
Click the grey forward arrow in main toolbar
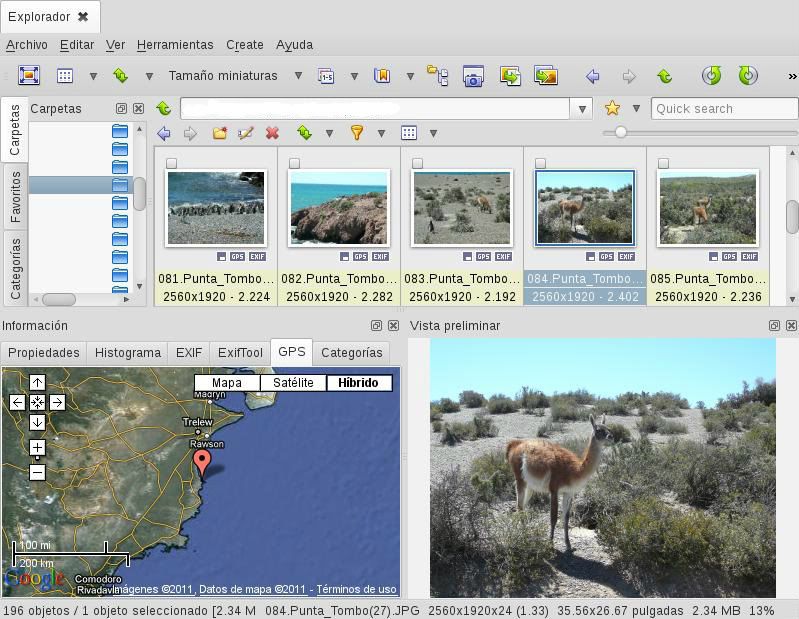629,76
